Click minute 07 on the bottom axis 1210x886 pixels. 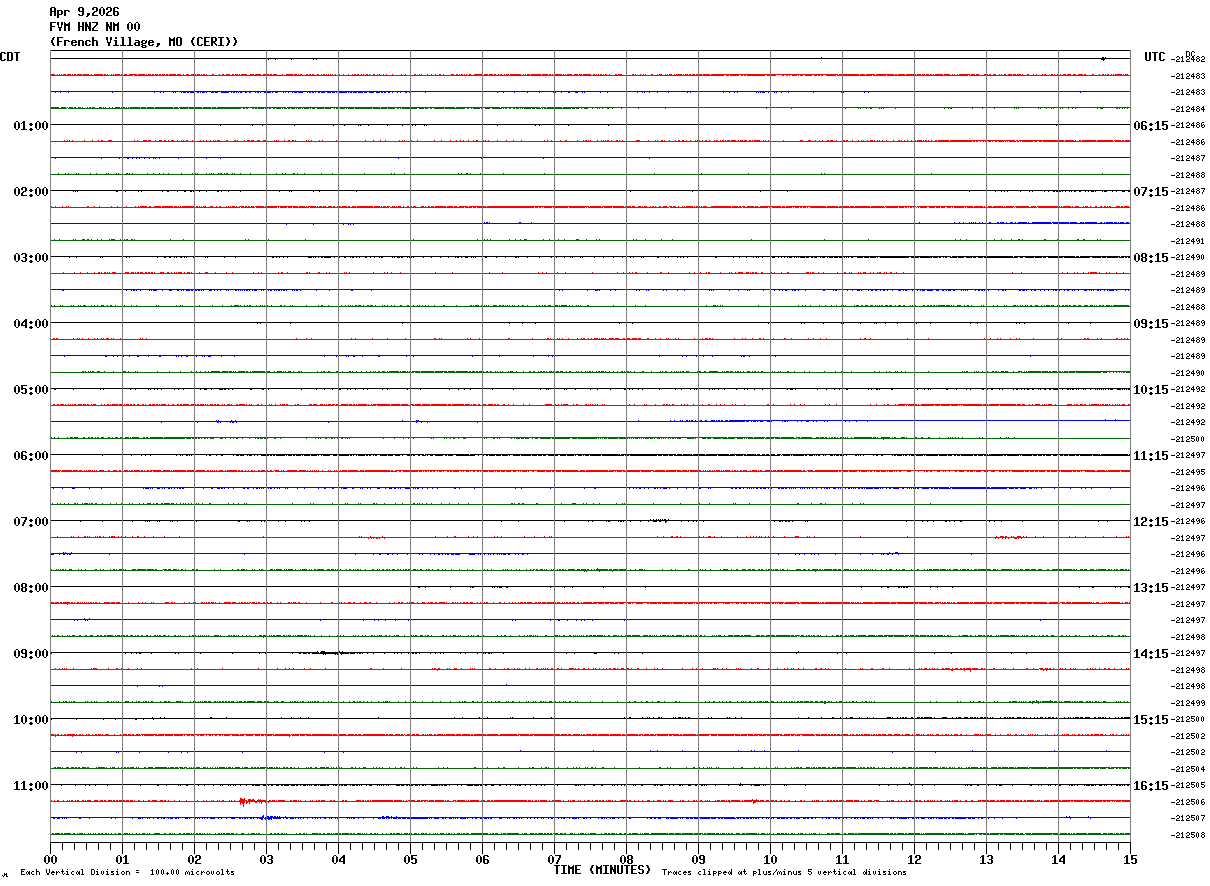554,859
